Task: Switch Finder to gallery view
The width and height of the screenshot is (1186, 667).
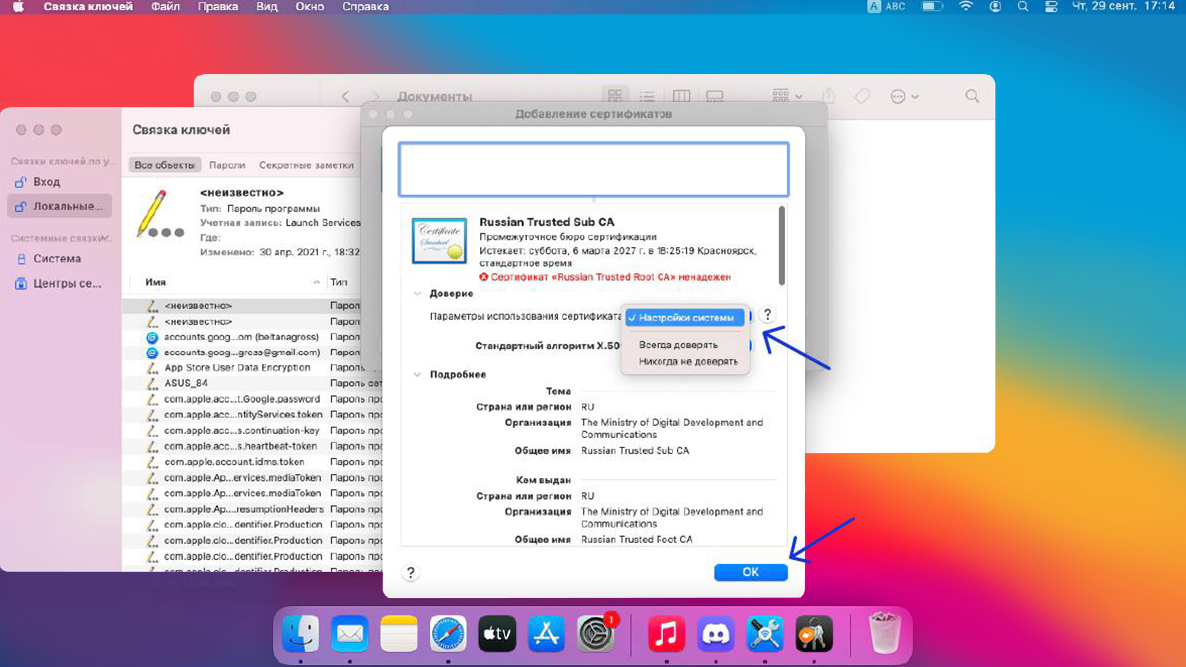Action: [715, 96]
